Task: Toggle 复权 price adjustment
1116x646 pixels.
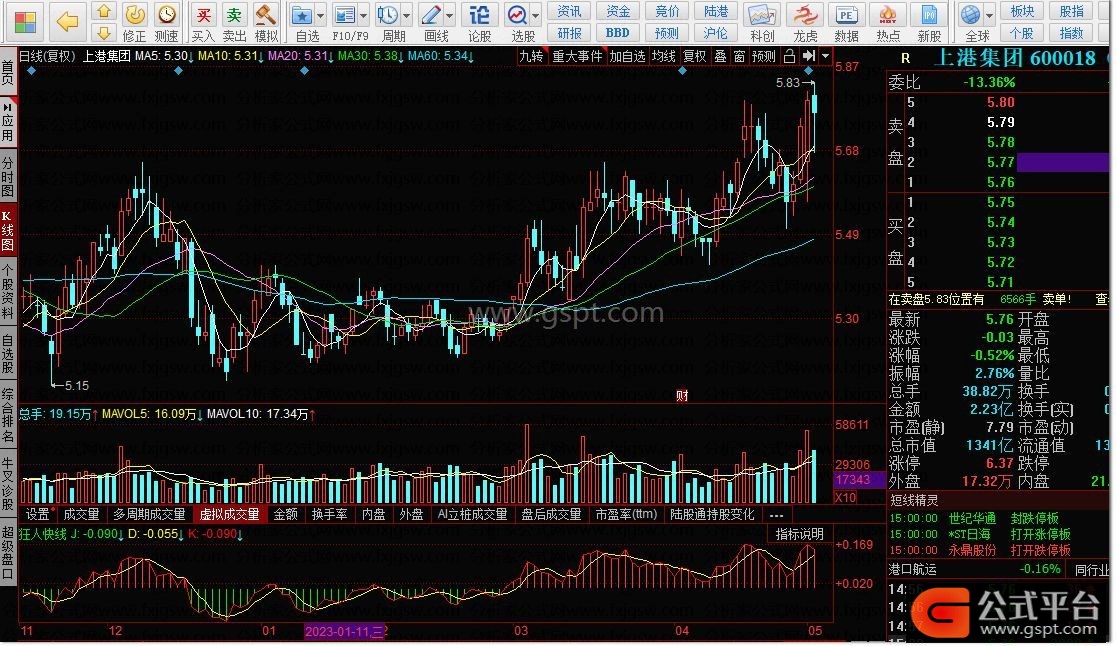Action: (x=695, y=56)
